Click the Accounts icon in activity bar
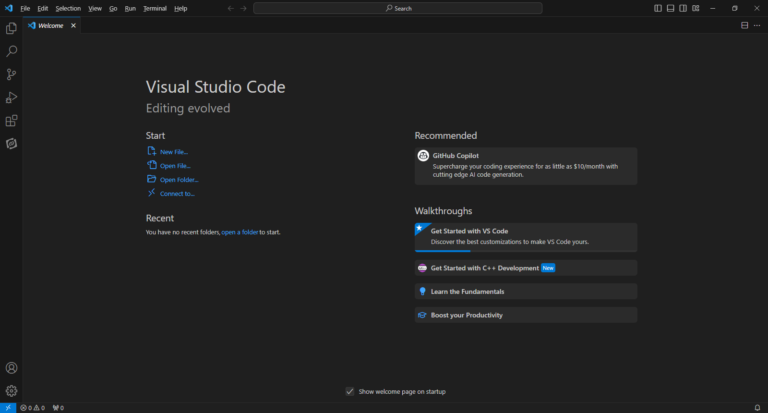Viewport: 768px width, 413px height. (x=11, y=368)
